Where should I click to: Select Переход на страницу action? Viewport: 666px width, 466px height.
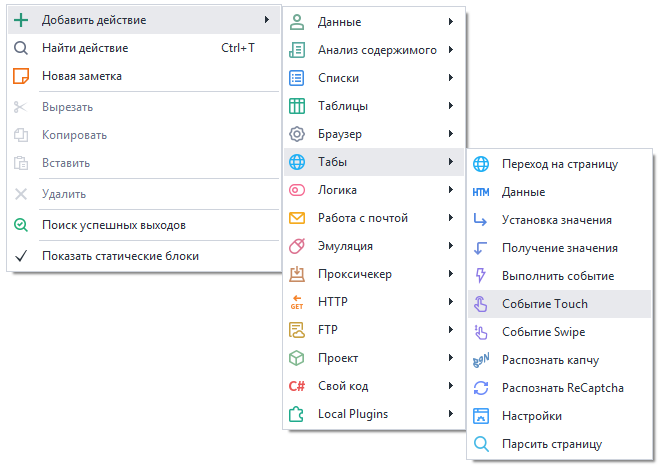559,164
